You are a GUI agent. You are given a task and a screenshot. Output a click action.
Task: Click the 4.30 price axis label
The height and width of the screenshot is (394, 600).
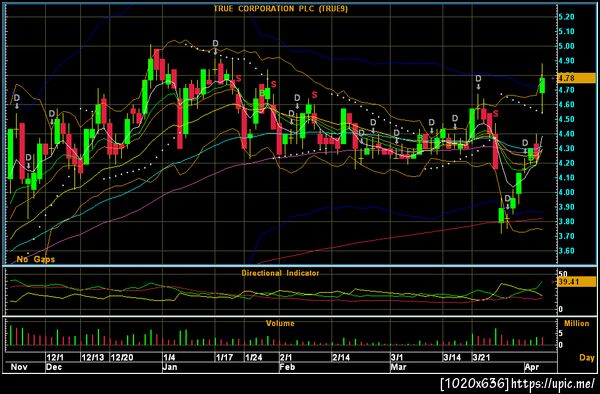(x=566, y=148)
